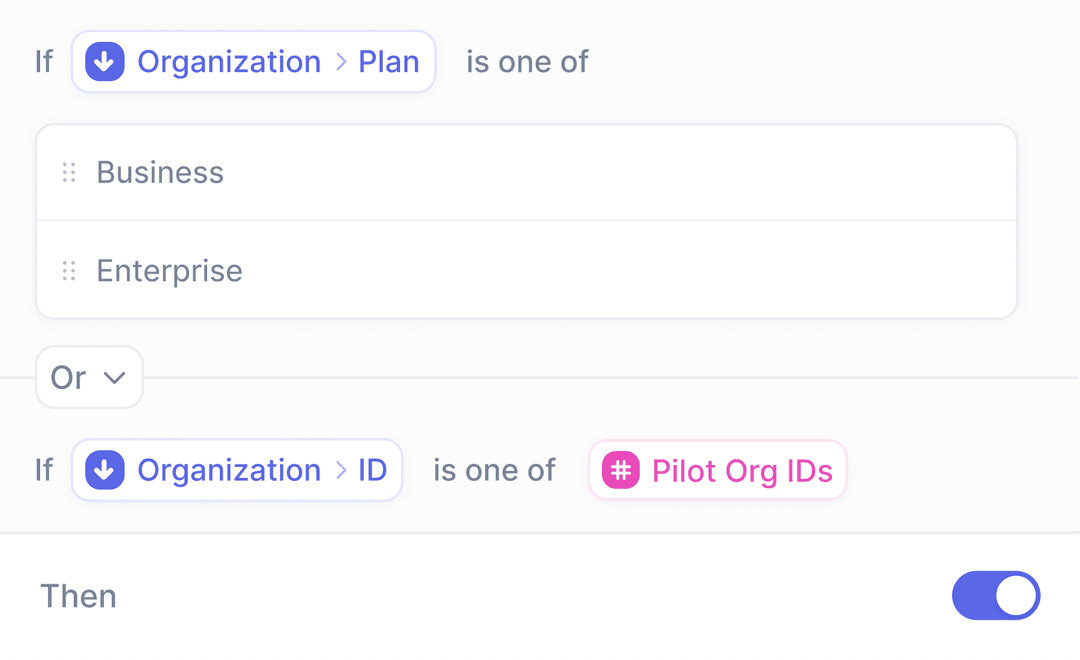Click the arrow icon in Organization Plan chip

click(105, 62)
